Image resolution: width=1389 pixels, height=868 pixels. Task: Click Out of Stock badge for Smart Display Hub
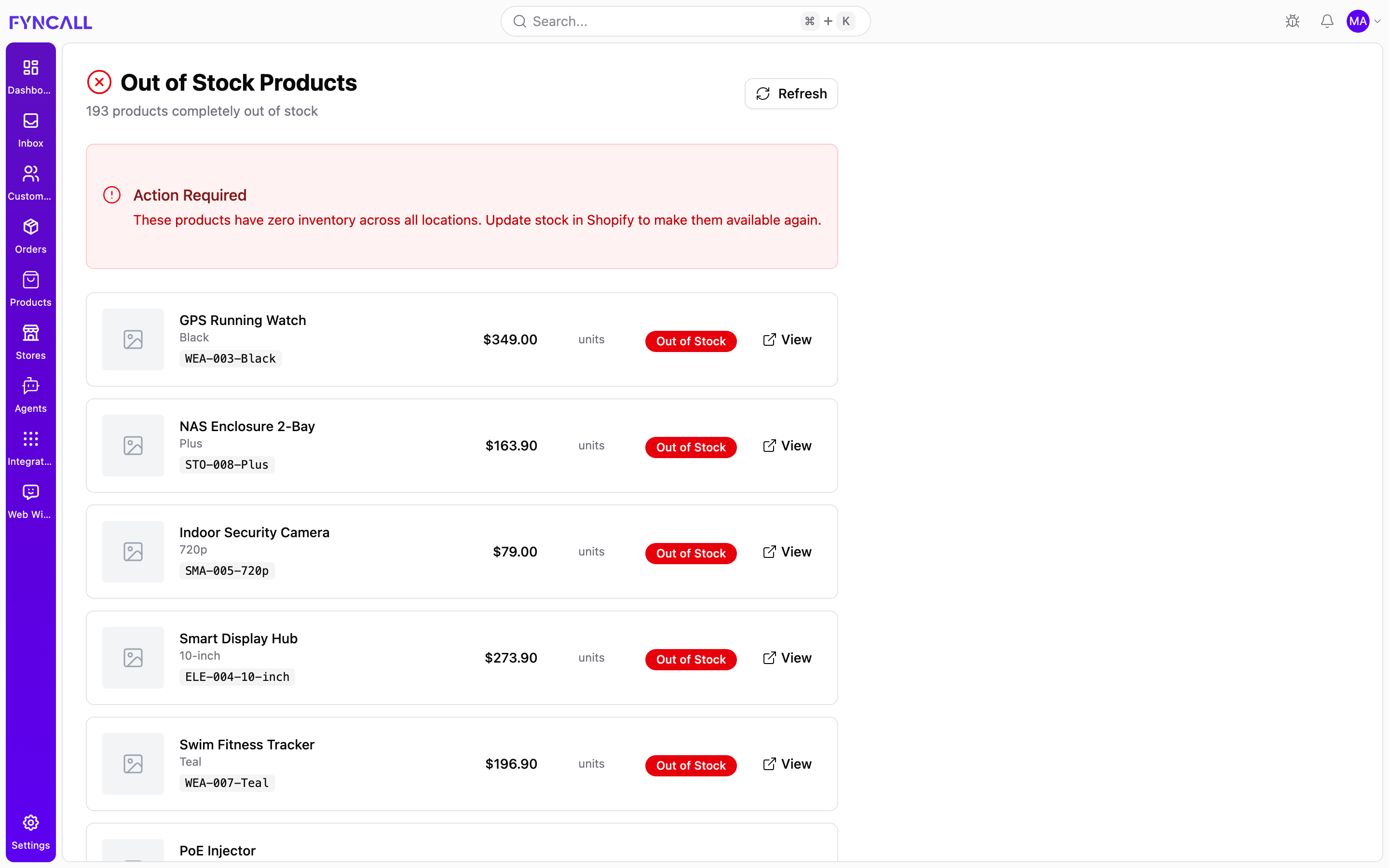pyautogui.click(x=691, y=660)
